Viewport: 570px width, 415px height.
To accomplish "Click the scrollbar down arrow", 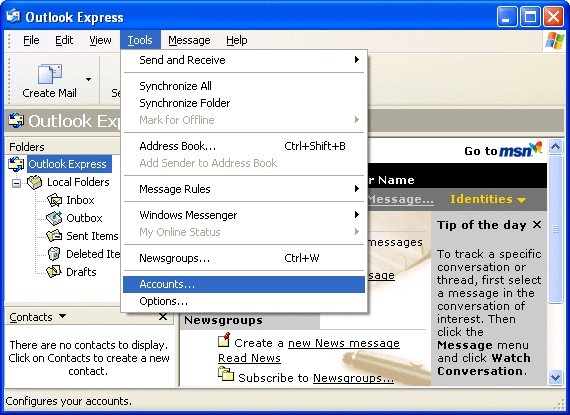I will pos(555,378).
